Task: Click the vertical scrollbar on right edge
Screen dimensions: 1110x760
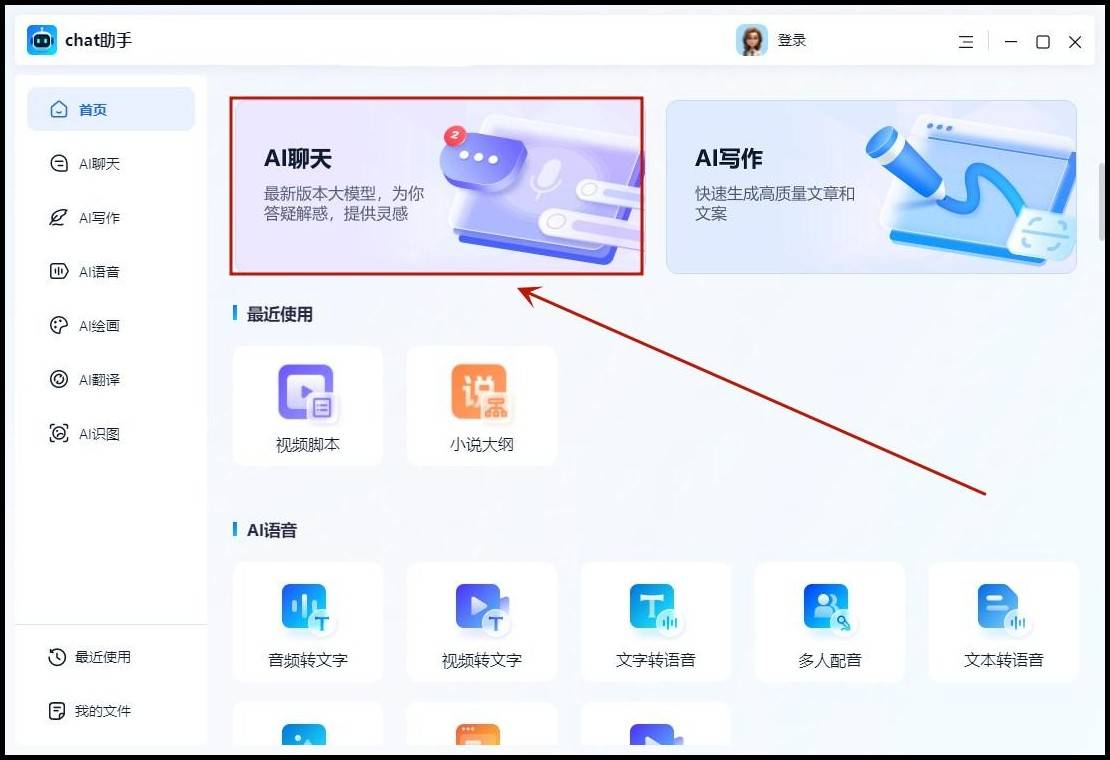Action: click(x=1103, y=200)
